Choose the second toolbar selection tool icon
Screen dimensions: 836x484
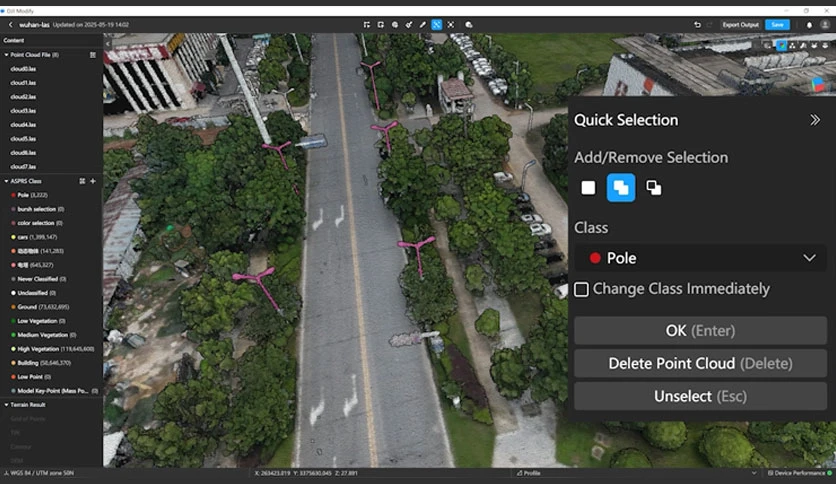click(381, 25)
